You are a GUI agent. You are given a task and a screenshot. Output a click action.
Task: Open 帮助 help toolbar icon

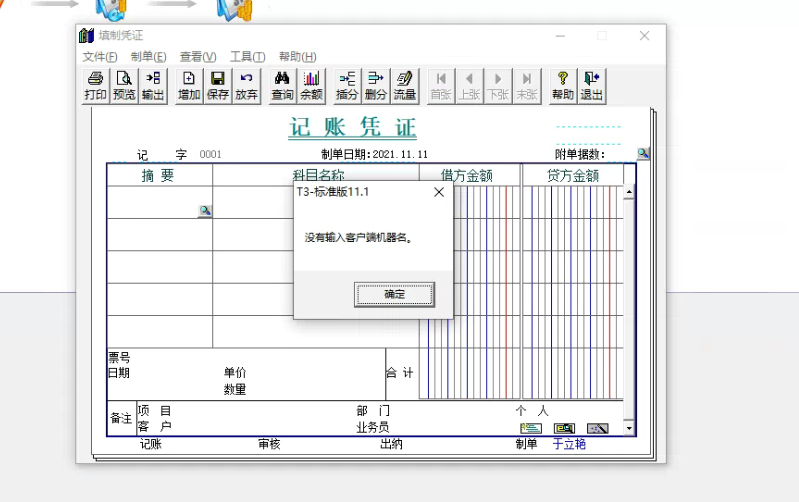563,86
